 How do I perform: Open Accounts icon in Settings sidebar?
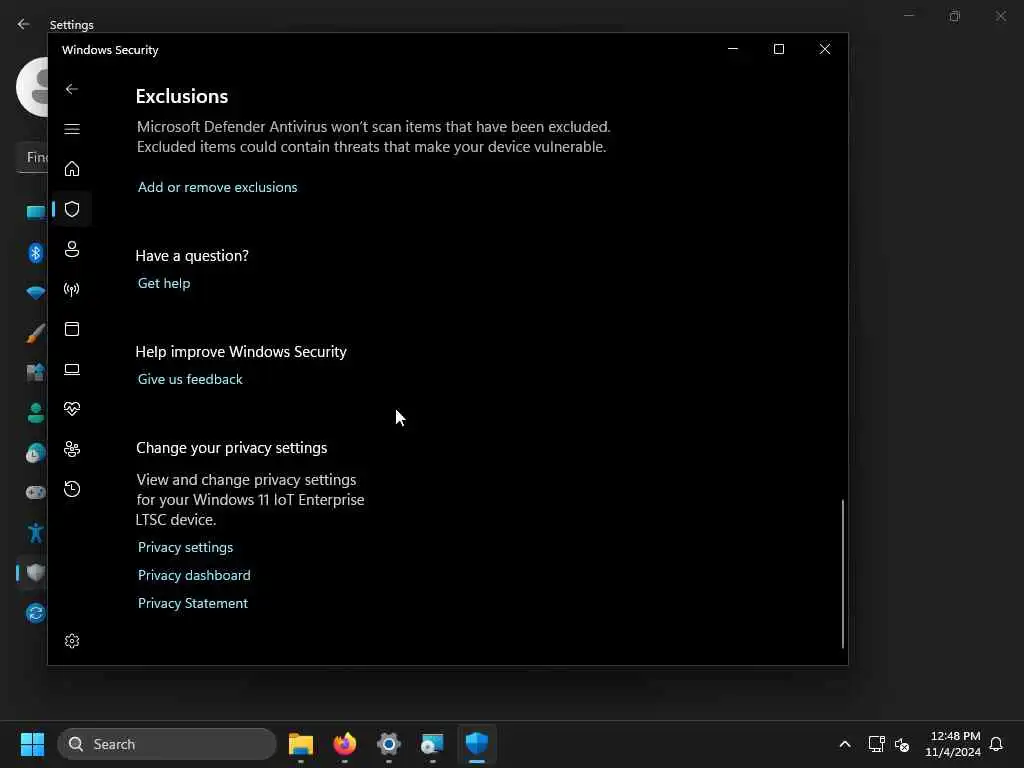[x=35, y=413]
